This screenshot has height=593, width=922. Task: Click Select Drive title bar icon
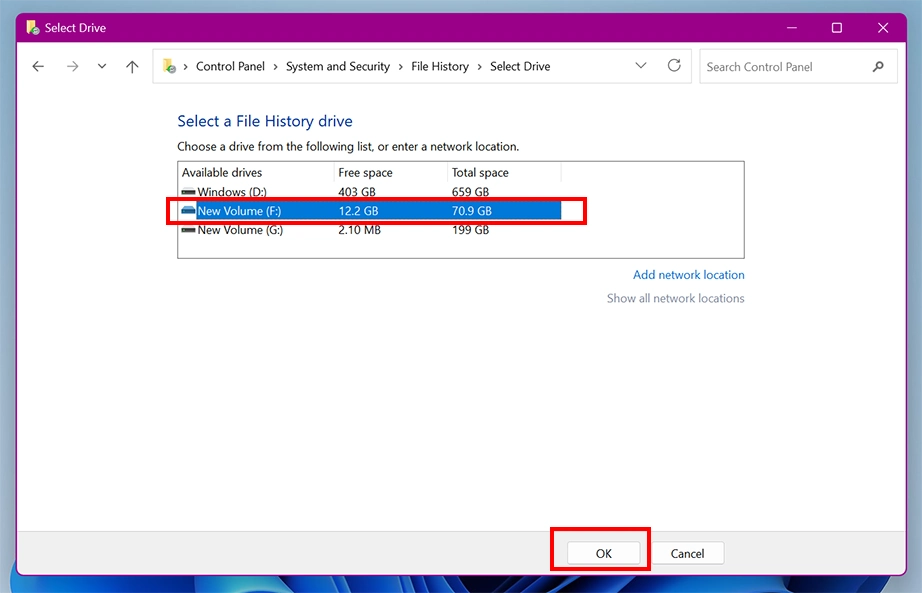(x=33, y=27)
